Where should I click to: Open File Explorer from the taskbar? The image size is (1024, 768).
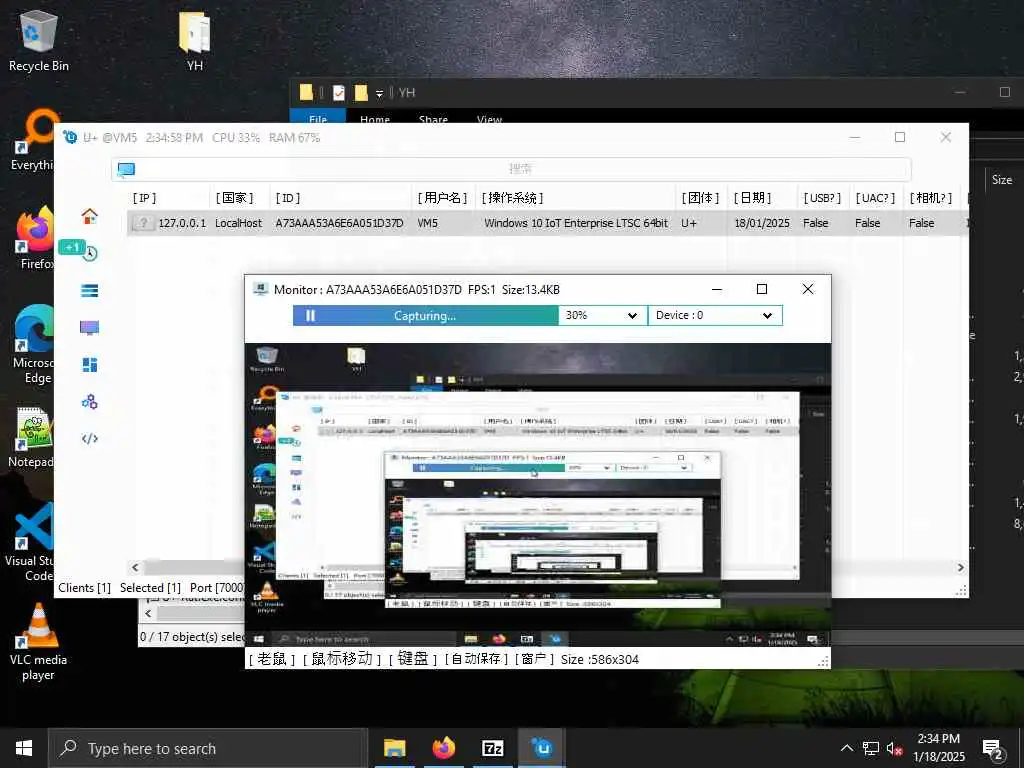pos(394,748)
